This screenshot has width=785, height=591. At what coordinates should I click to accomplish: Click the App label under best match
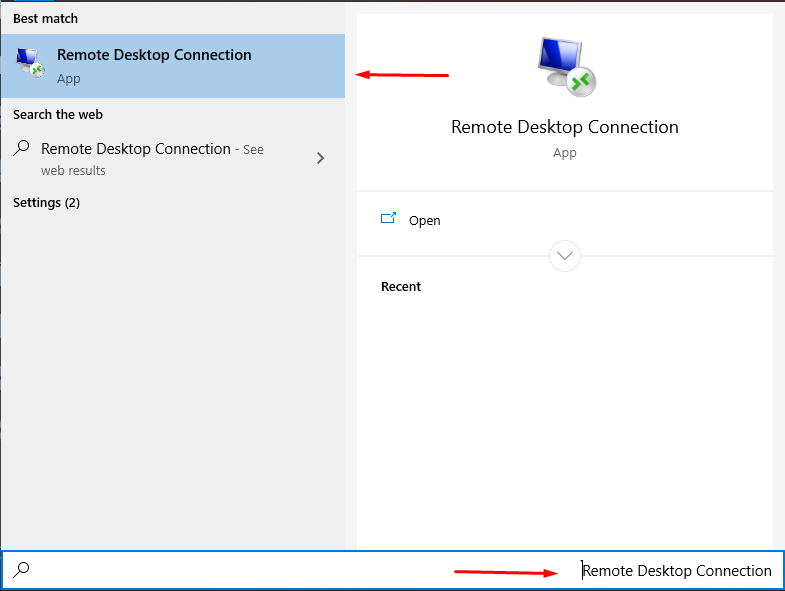pyautogui.click(x=69, y=79)
